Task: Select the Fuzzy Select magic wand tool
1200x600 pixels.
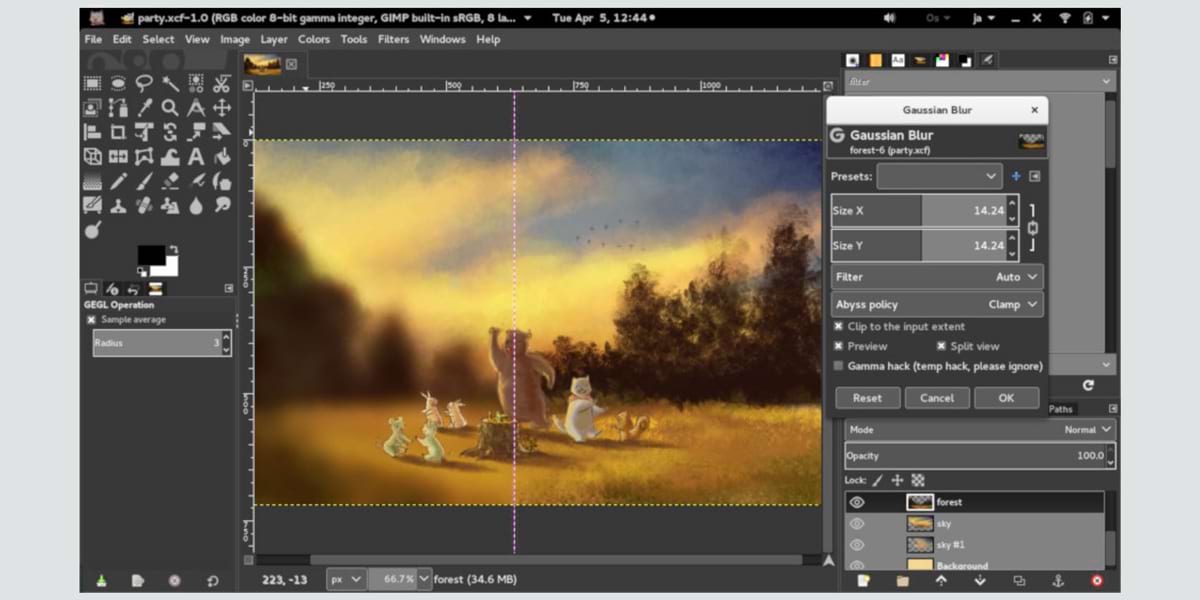Action: tap(170, 84)
